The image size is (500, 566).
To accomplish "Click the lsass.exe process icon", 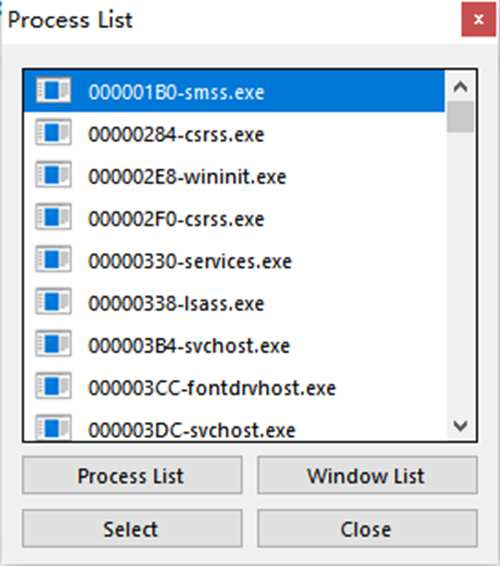I will (53, 301).
